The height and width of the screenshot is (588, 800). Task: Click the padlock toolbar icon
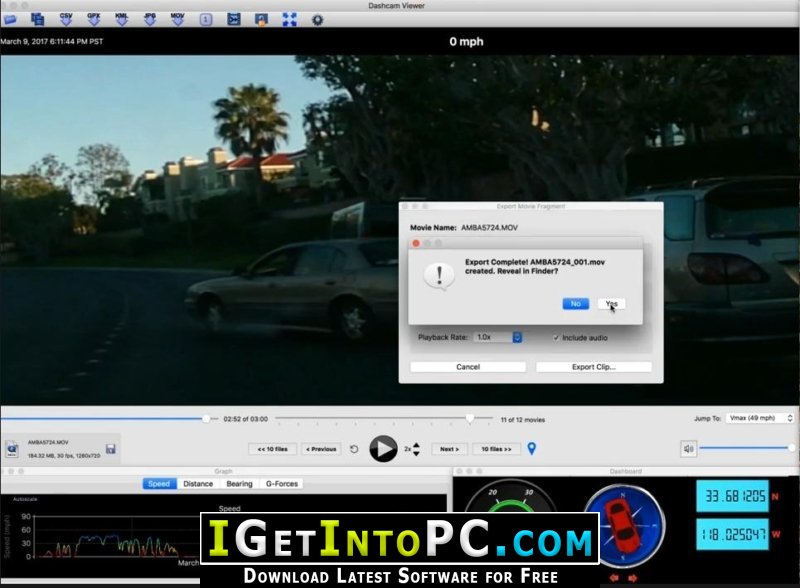click(261, 20)
